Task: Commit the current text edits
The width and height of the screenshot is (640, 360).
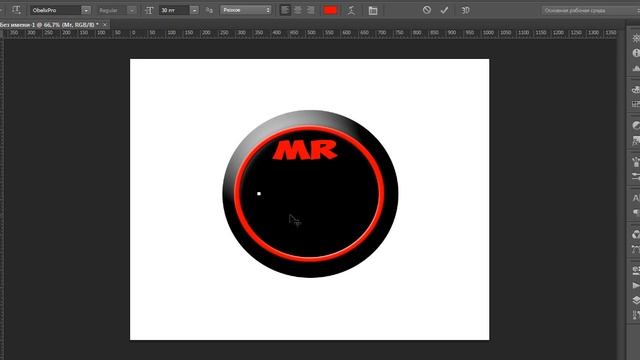Action: click(x=444, y=10)
